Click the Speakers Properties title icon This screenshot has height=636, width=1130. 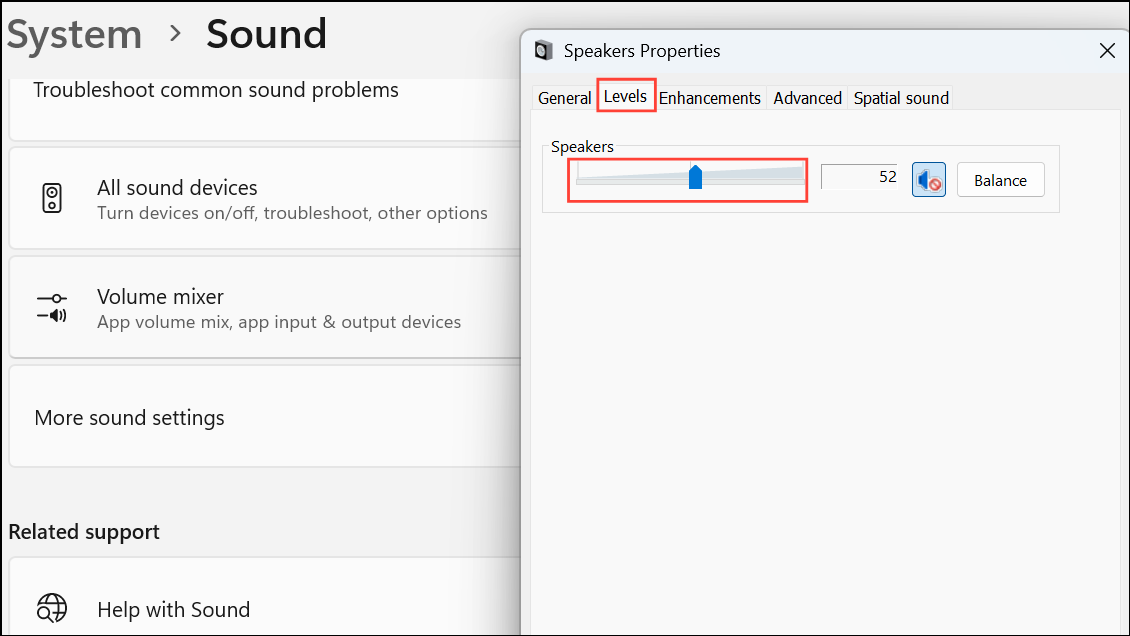coord(543,50)
